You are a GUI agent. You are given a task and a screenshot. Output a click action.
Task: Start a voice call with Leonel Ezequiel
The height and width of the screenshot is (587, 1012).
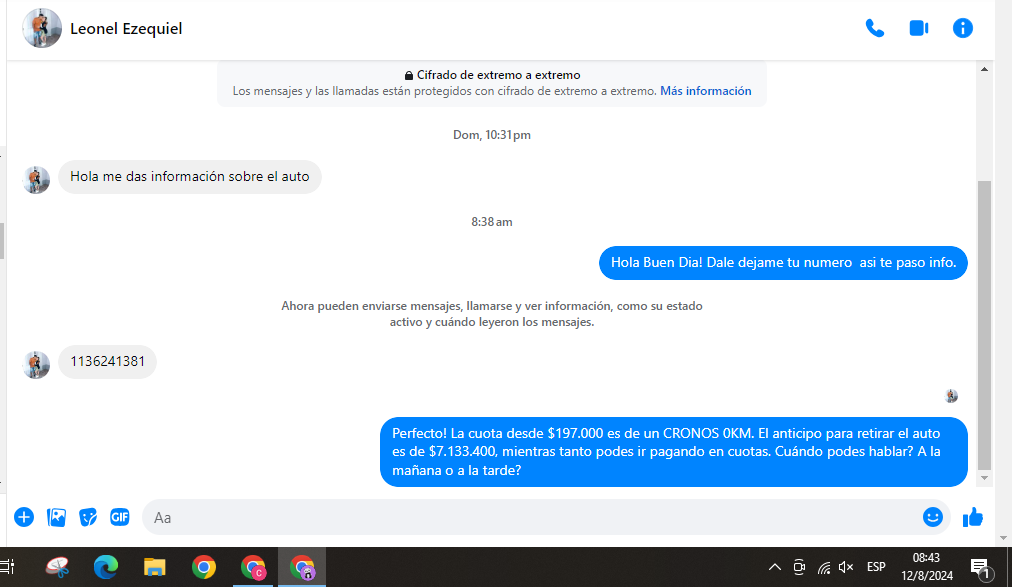[x=875, y=28]
